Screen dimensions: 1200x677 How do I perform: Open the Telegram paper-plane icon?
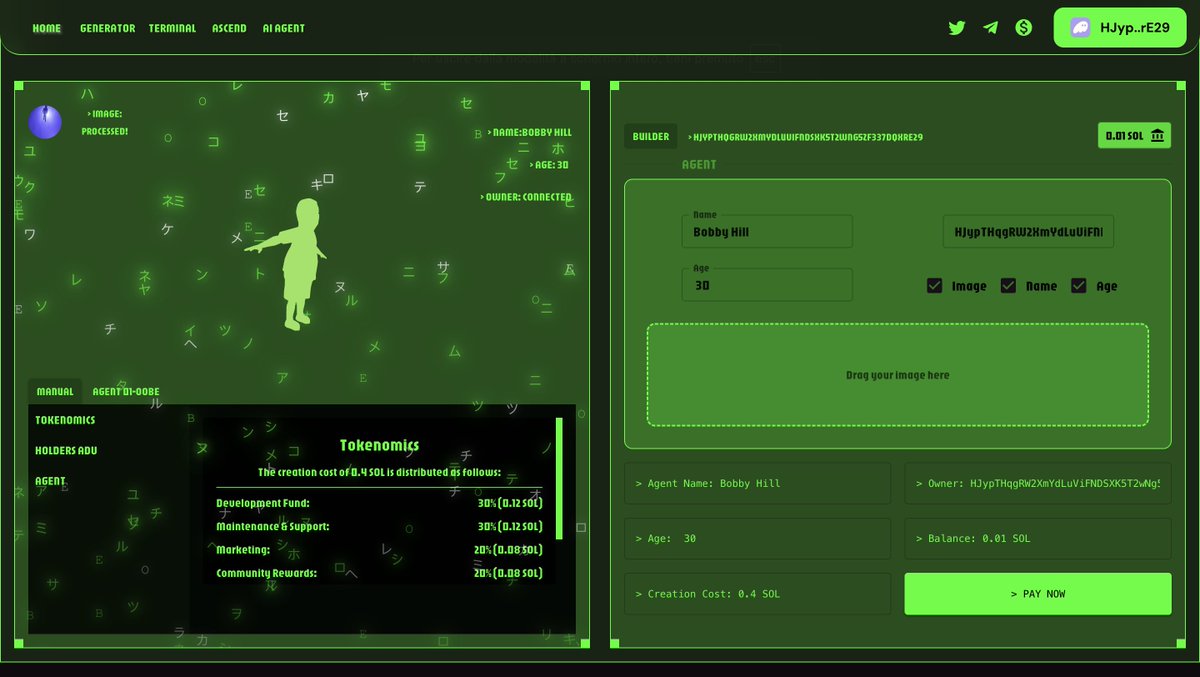(x=990, y=28)
